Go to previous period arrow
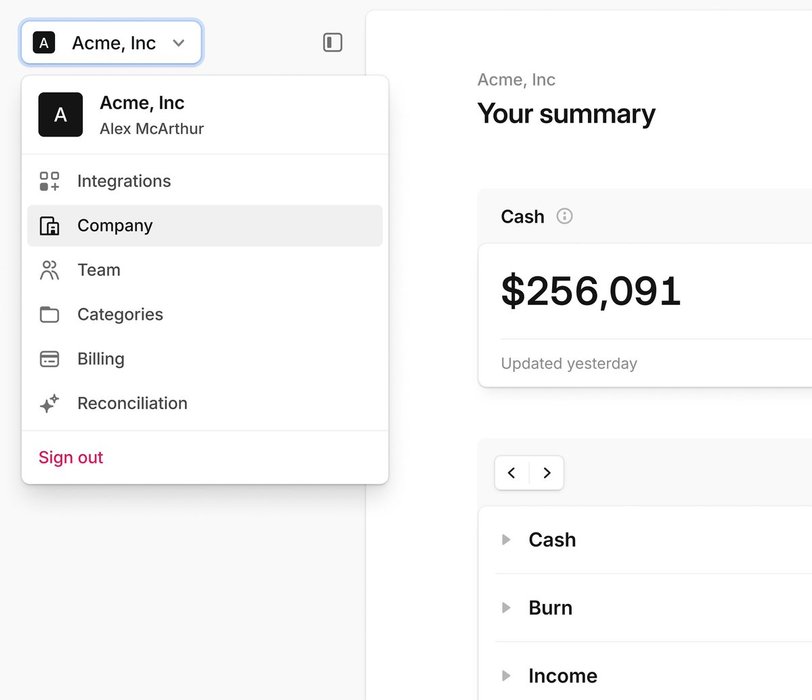Viewport: 812px width, 700px height. (512, 473)
